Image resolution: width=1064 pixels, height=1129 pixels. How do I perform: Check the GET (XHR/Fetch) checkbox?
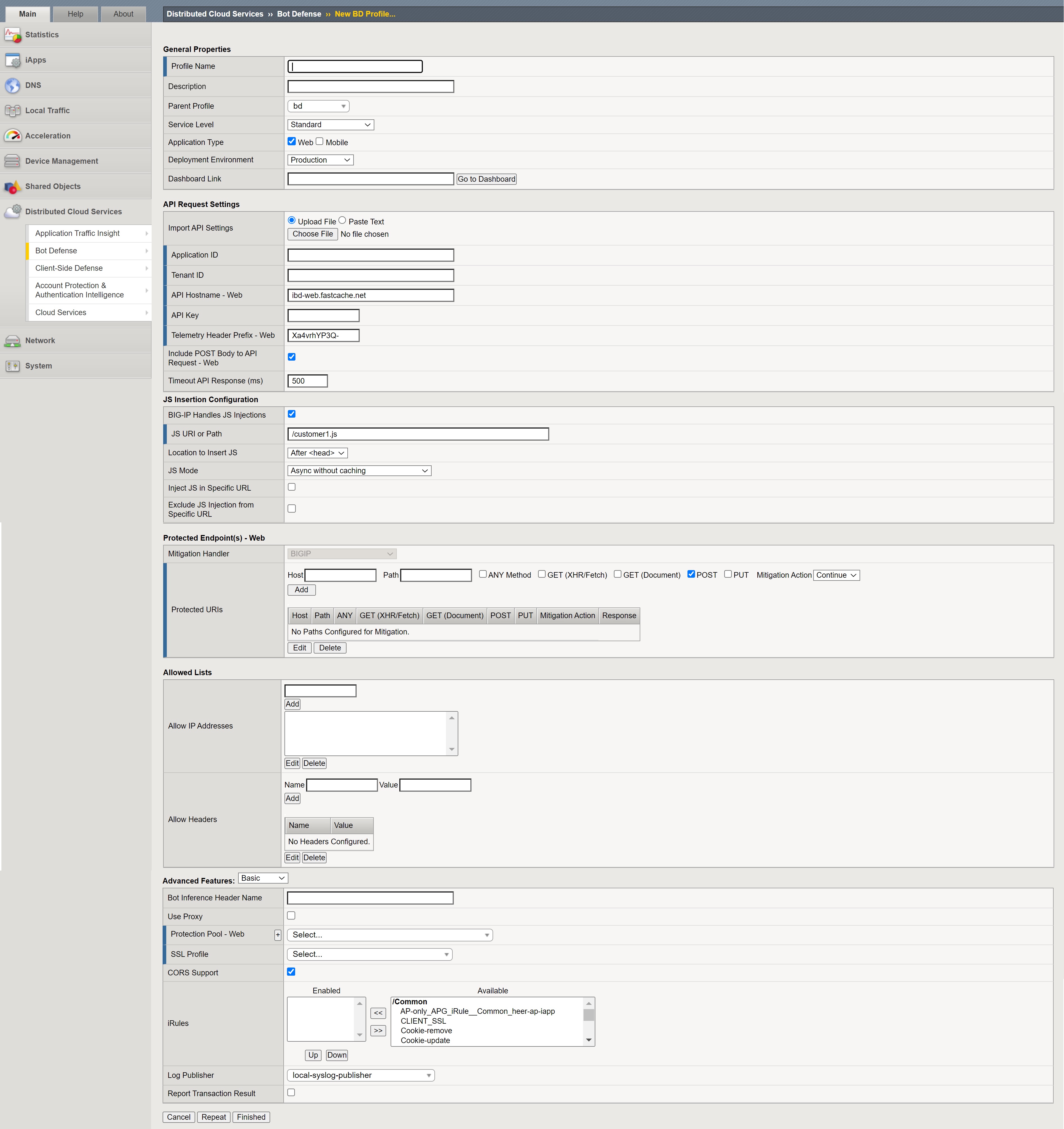pos(542,574)
